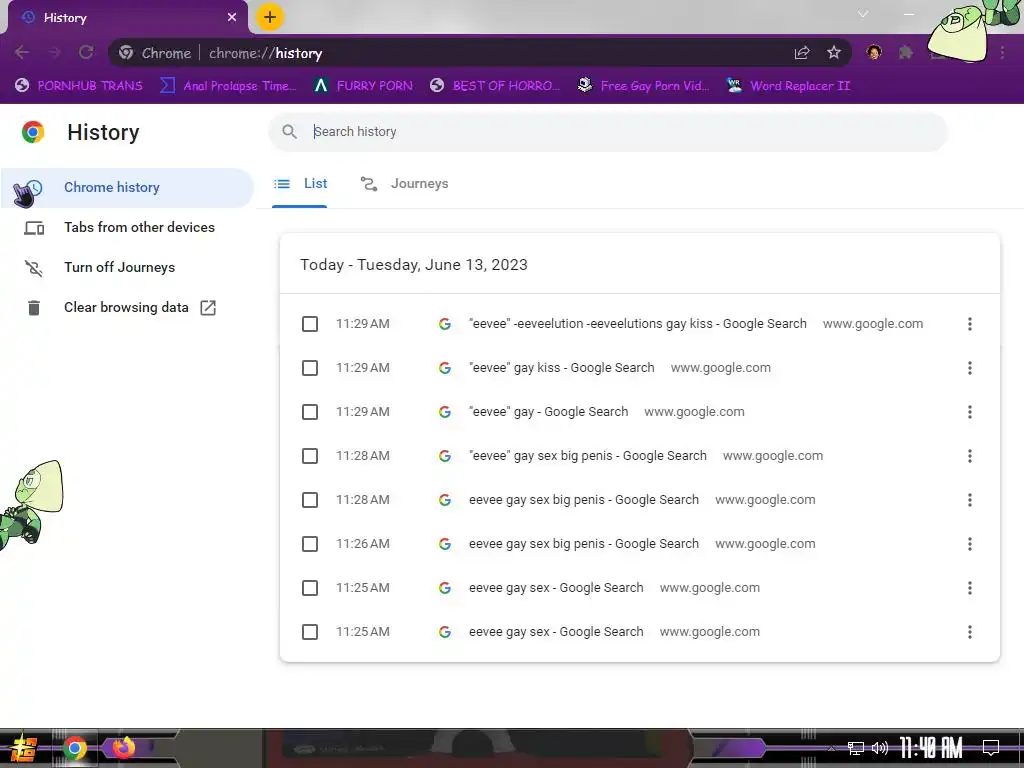Screen dimensions: 1024x768
Task: Open the Anal Prolapse Time... bookmark
Action: pyautogui.click(x=228, y=86)
